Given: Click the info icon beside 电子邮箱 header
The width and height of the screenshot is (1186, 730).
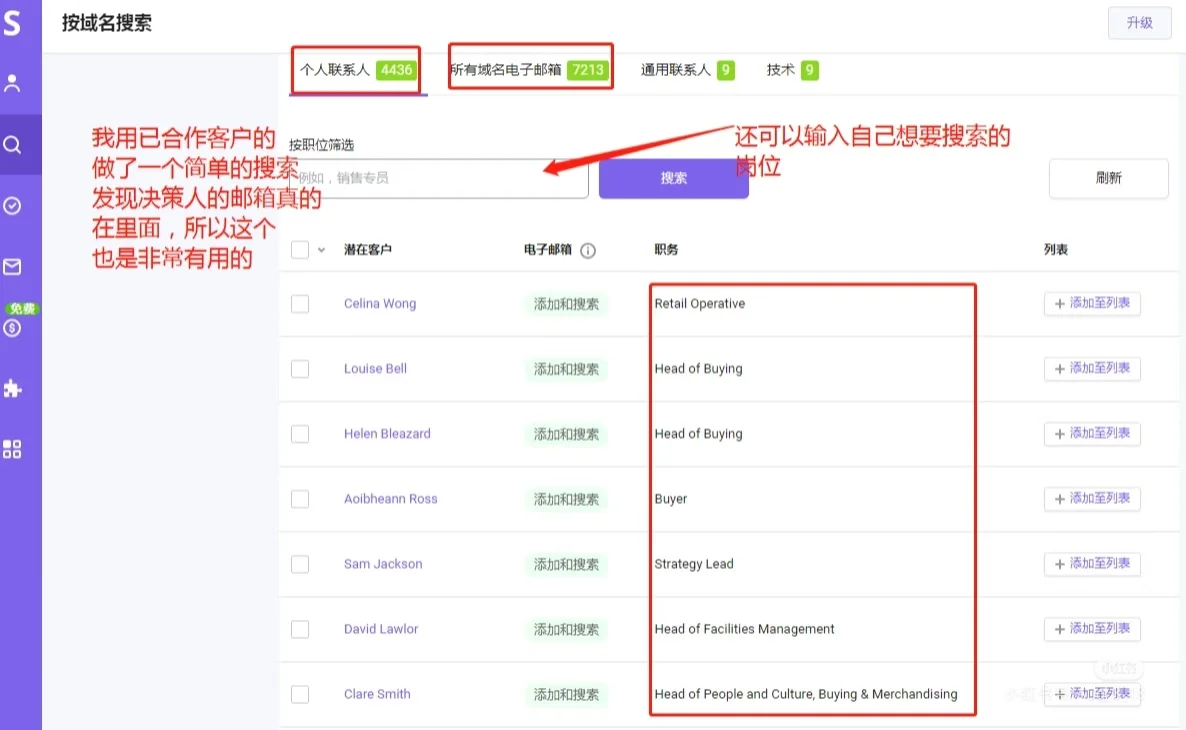Looking at the screenshot, I should (587, 251).
